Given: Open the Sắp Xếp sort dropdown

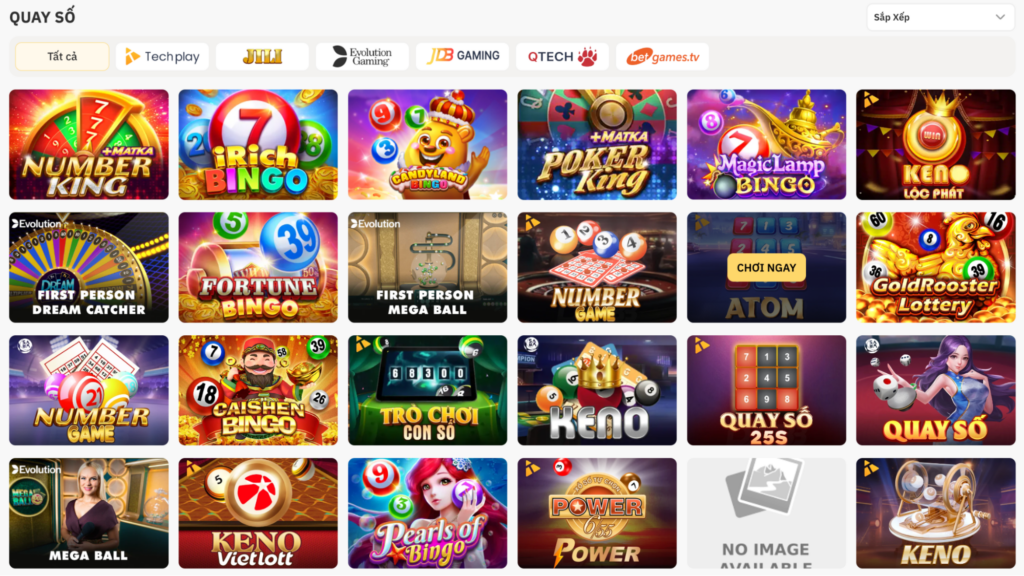Looking at the screenshot, I should [940, 17].
